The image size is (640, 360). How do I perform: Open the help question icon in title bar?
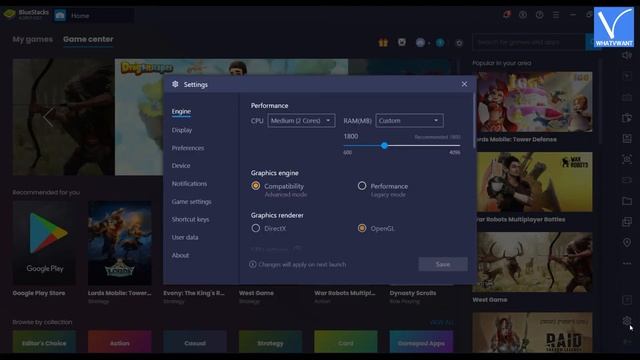tap(540, 15)
